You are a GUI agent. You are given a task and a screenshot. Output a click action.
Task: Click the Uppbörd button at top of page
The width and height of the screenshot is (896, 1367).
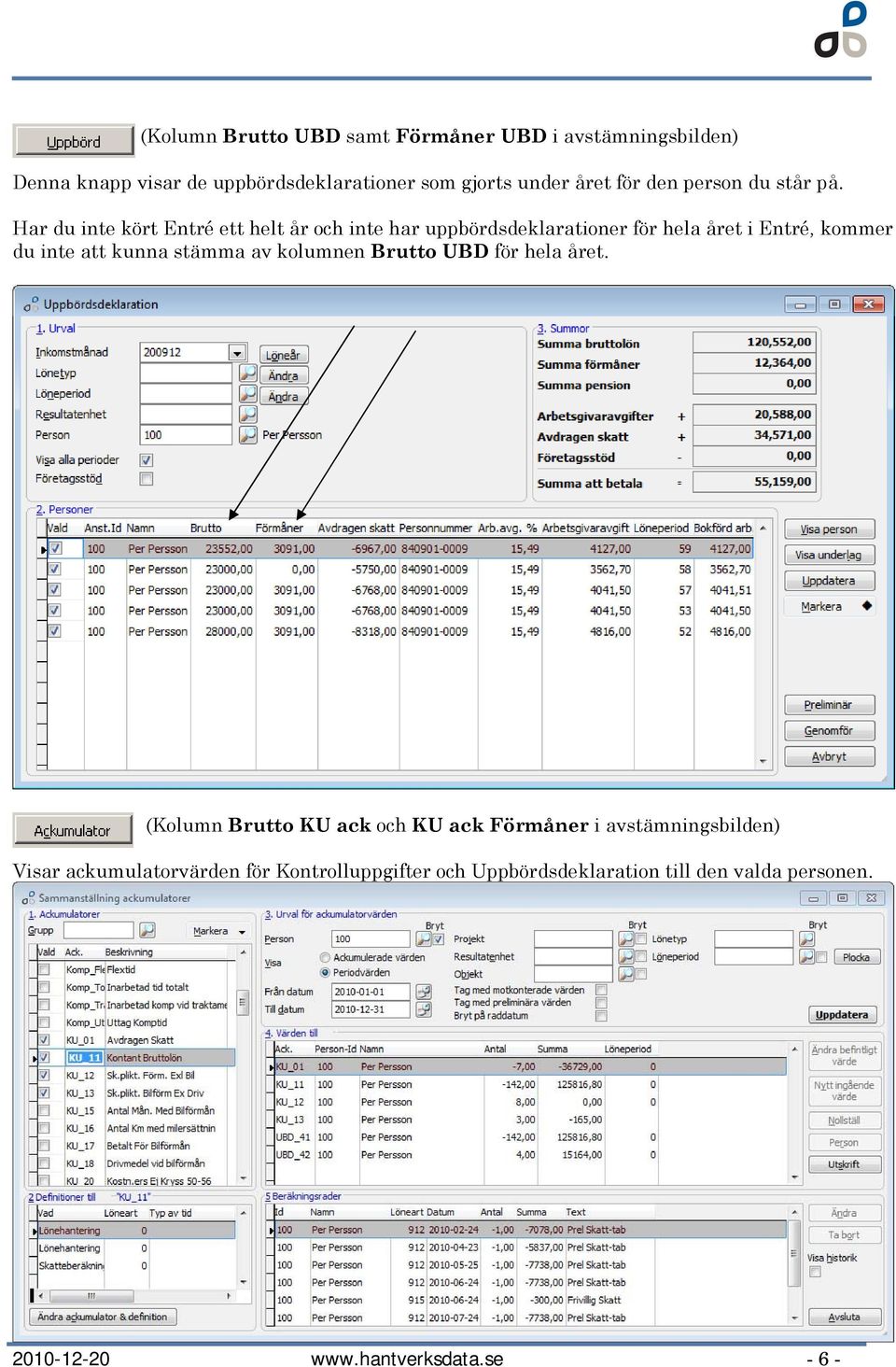[74, 142]
